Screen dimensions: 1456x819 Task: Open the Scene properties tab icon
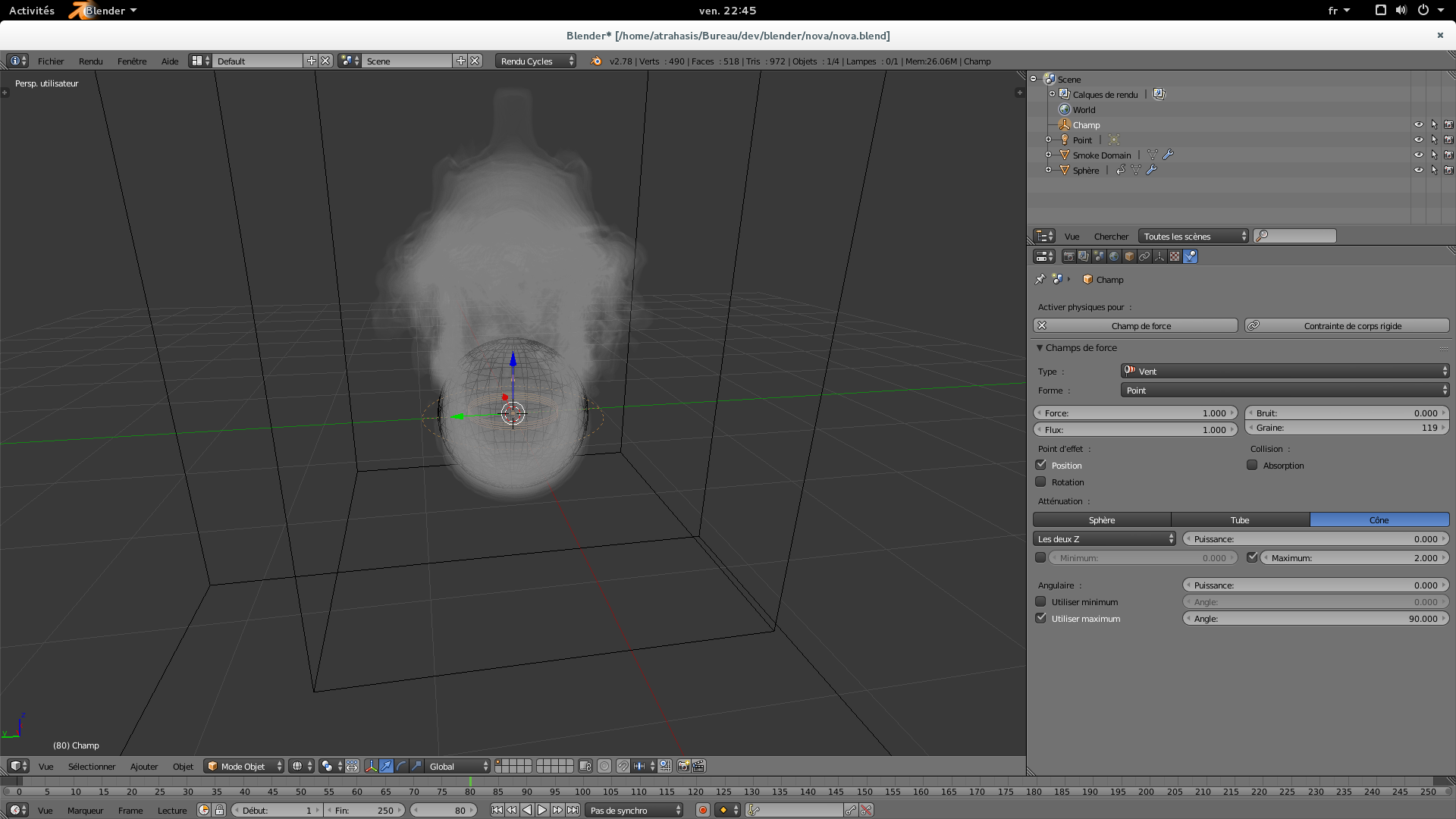1099,256
